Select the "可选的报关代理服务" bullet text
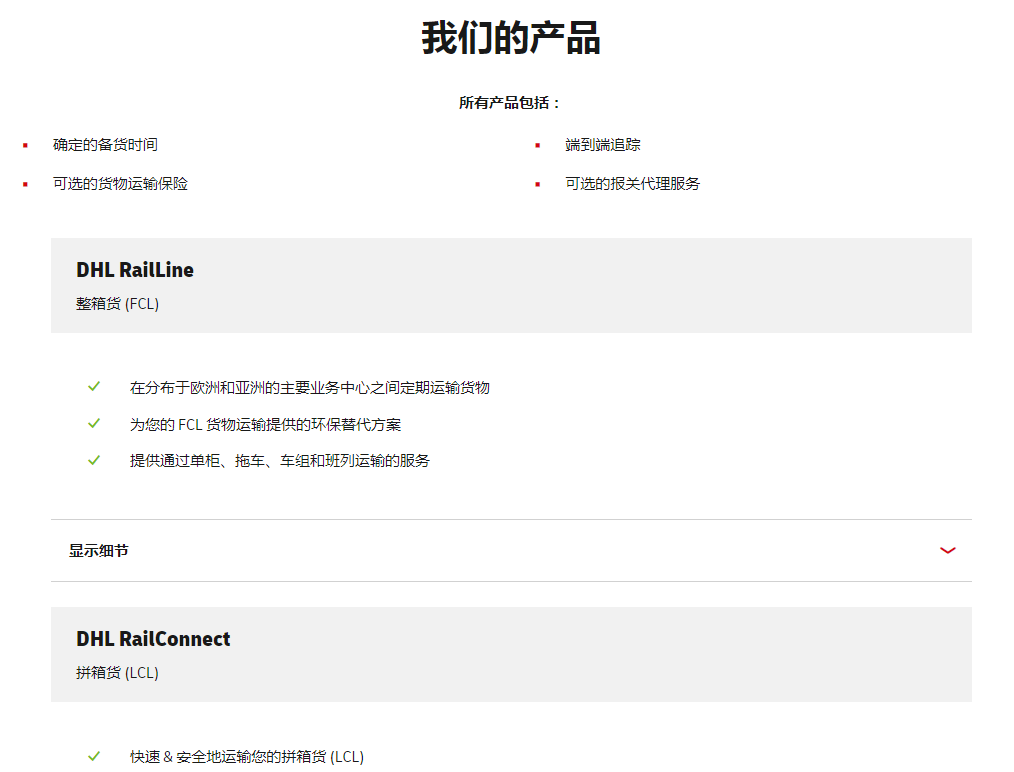Image resolution: width=1014 pixels, height=772 pixels. (632, 184)
